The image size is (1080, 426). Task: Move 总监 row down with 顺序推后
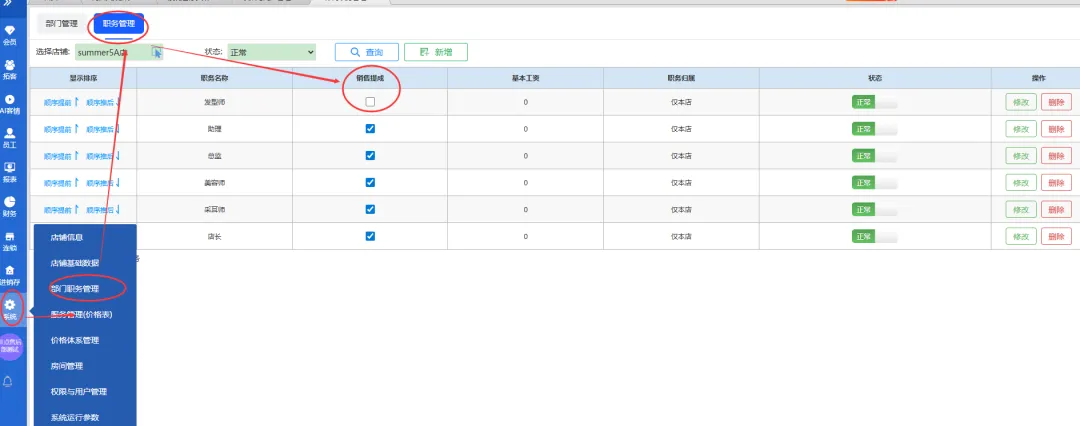coord(103,156)
